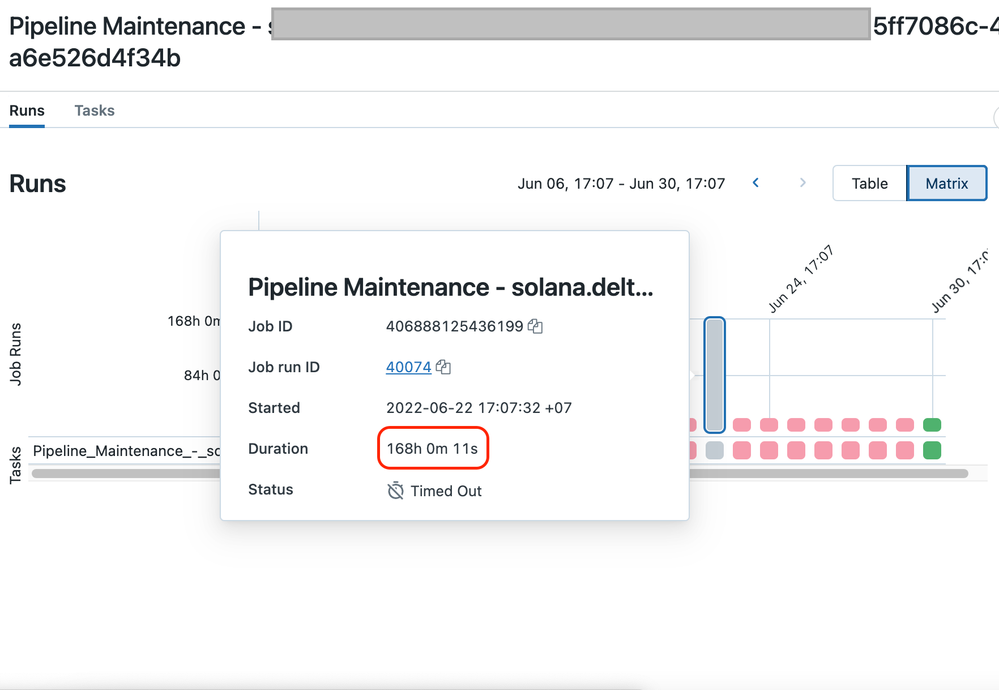Image resolution: width=999 pixels, height=690 pixels.
Task: Click the gray timed-out task square
Action: [x=714, y=450]
